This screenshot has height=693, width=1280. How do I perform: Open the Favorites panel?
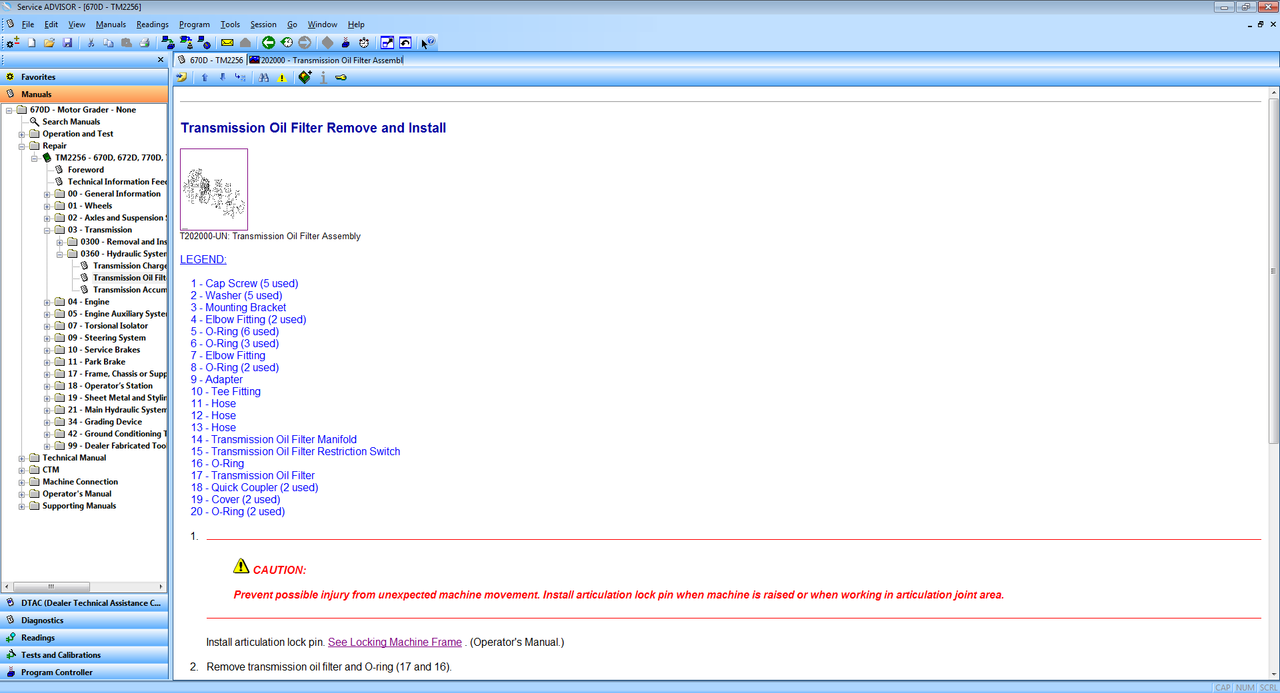pos(84,77)
